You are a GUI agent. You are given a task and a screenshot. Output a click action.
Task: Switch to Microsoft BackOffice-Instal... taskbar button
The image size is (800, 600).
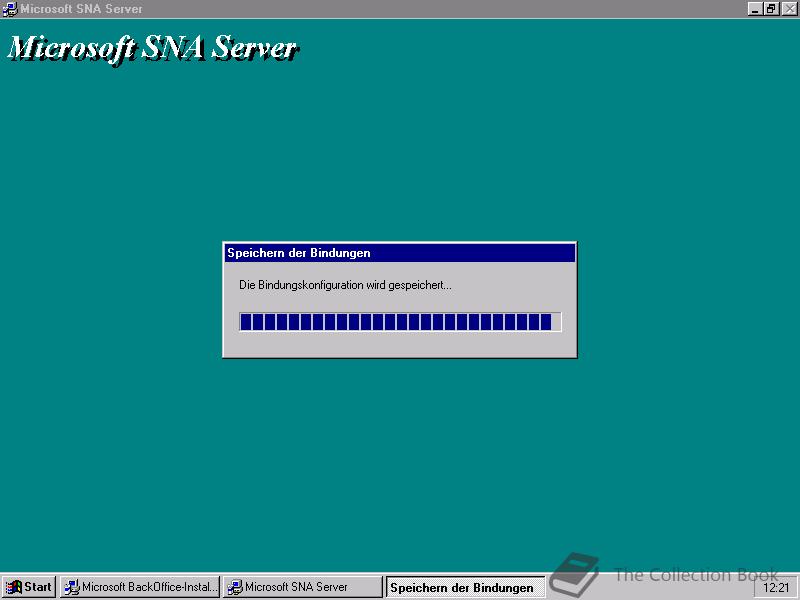pyautogui.click(x=140, y=587)
